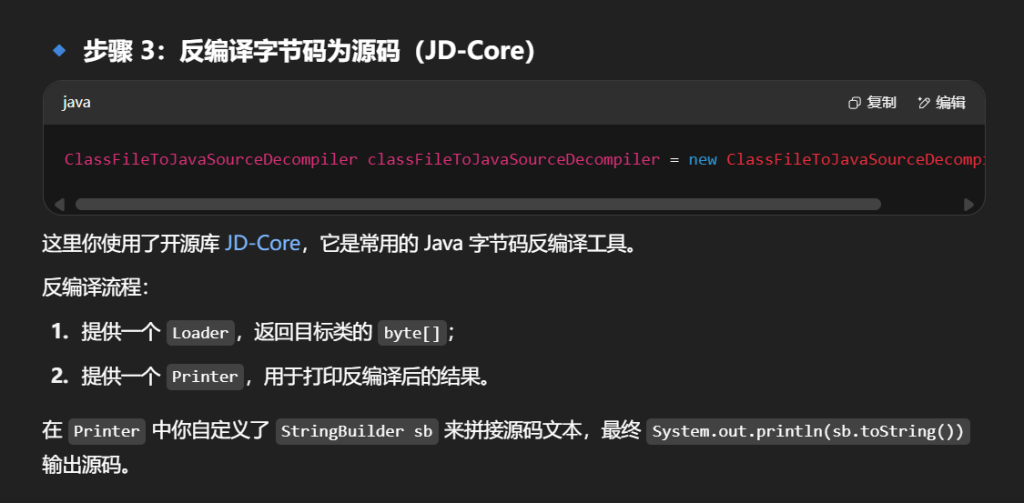Click the StringBuilder sb code chip
The image size is (1024, 503).
[357, 432]
